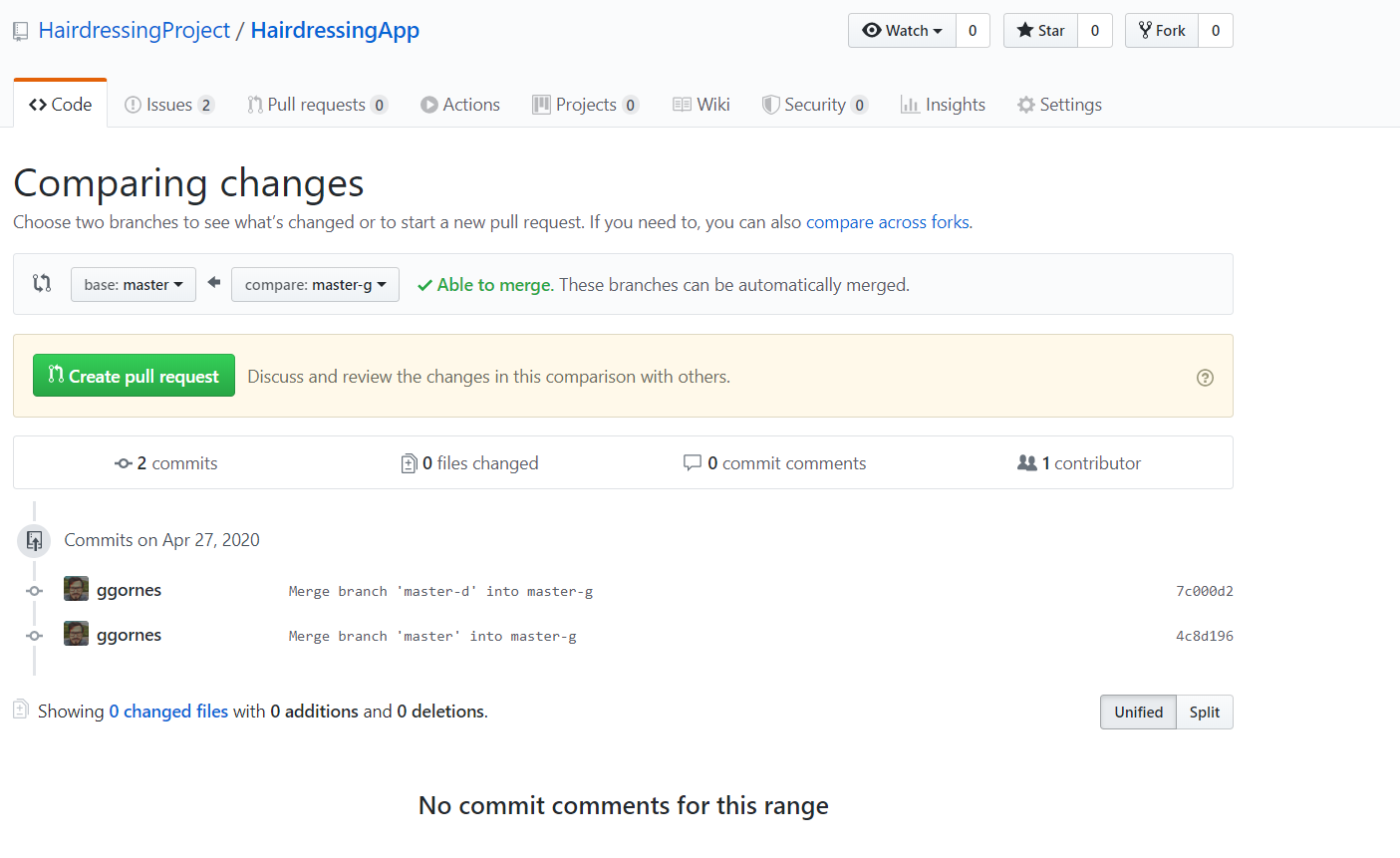Open commit message Merge branch 'master-d' into master-g
This screenshot has width=1400, height=858.
[440, 592]
